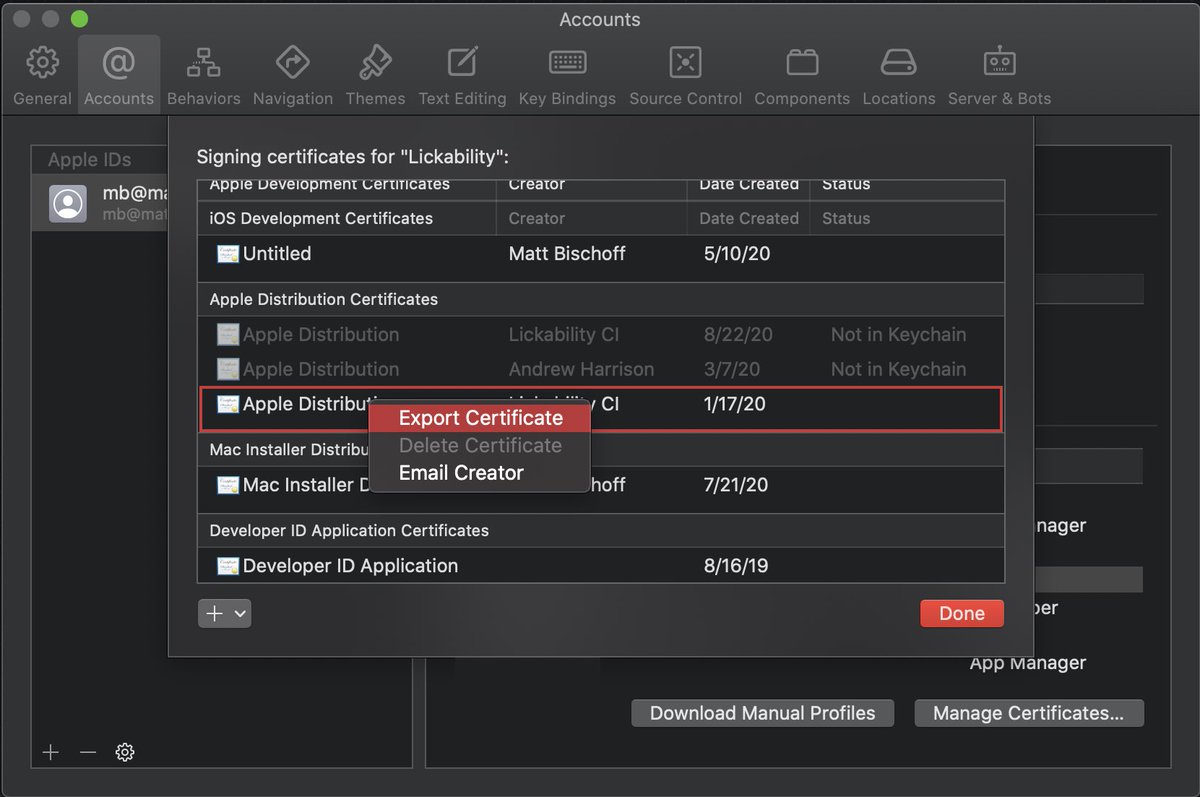Open Key Bindings preferences

[567, 75]
